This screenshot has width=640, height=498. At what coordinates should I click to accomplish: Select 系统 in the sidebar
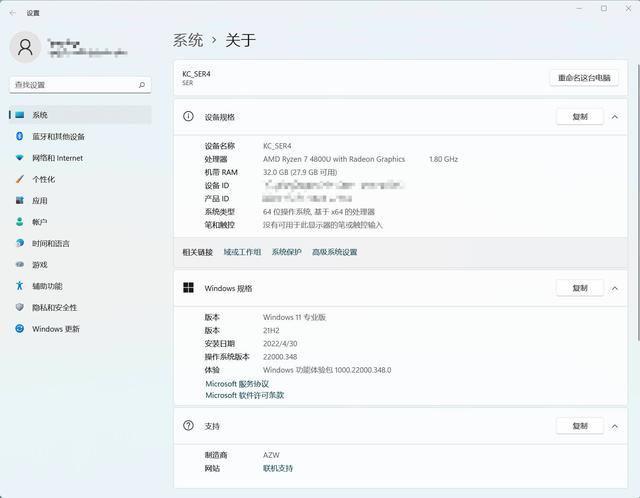[x=39, y=115]
